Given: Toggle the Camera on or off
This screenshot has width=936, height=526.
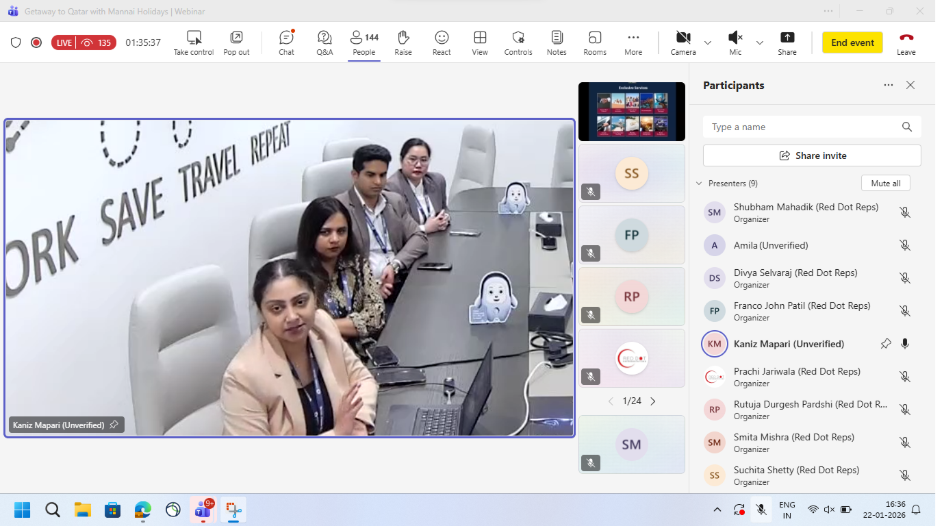Looking at the screenshot, I should [x=683, y=42].
